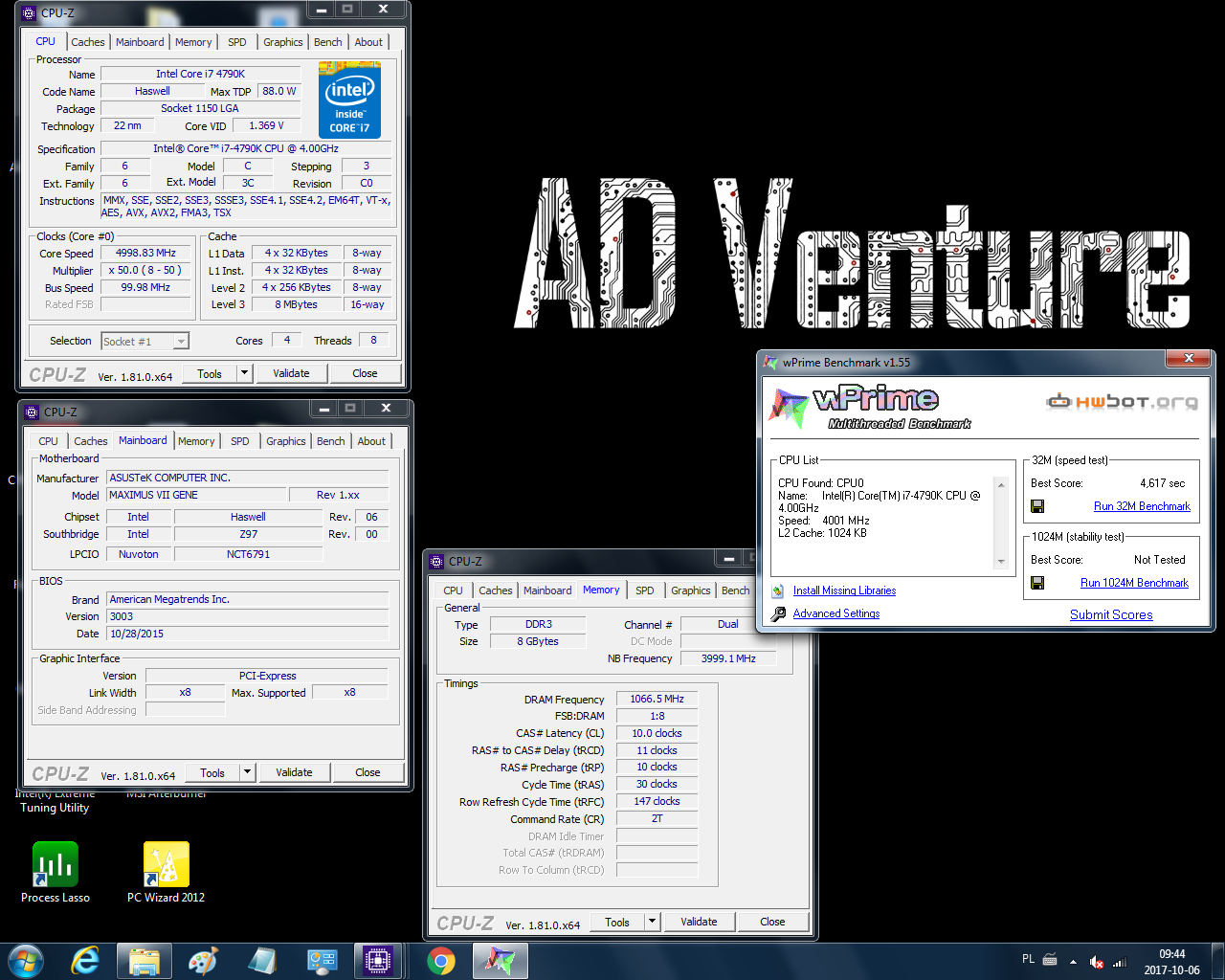Select the wPrime icon on the taskbar
The image size is (1225, 980).
click(x=500, y=961)
